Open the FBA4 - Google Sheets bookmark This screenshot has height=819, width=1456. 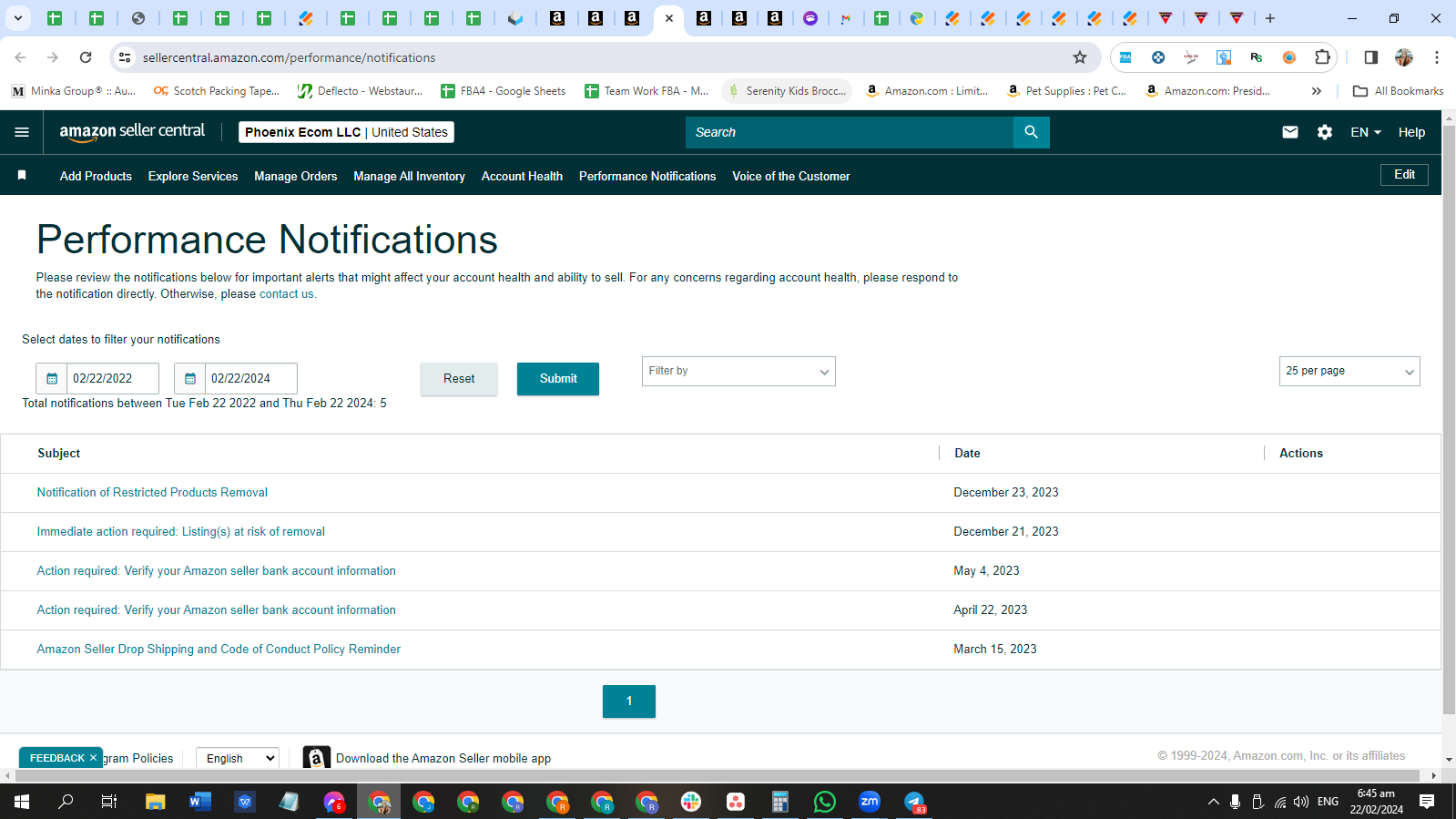point(503,91)
